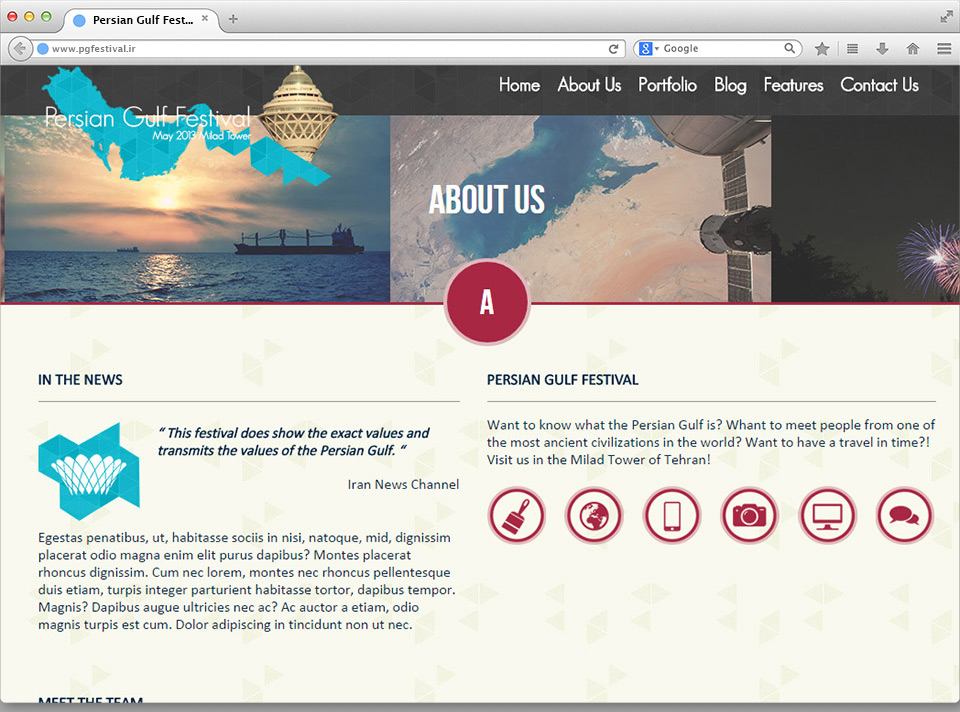Click the browser back arrow button
Image resolution: width=960 pixels, height=712 pixels.
[x=20, y=48]
